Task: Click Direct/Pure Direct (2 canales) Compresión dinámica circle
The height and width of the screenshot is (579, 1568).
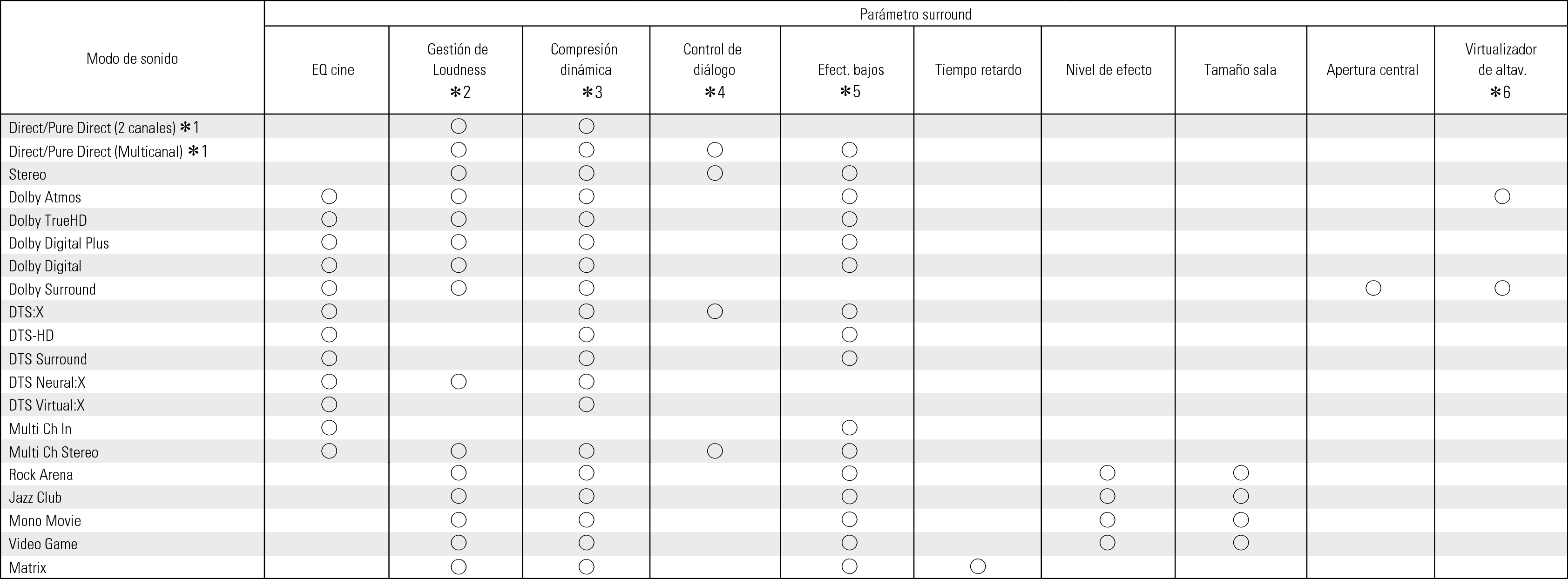Action: point(586,126)
